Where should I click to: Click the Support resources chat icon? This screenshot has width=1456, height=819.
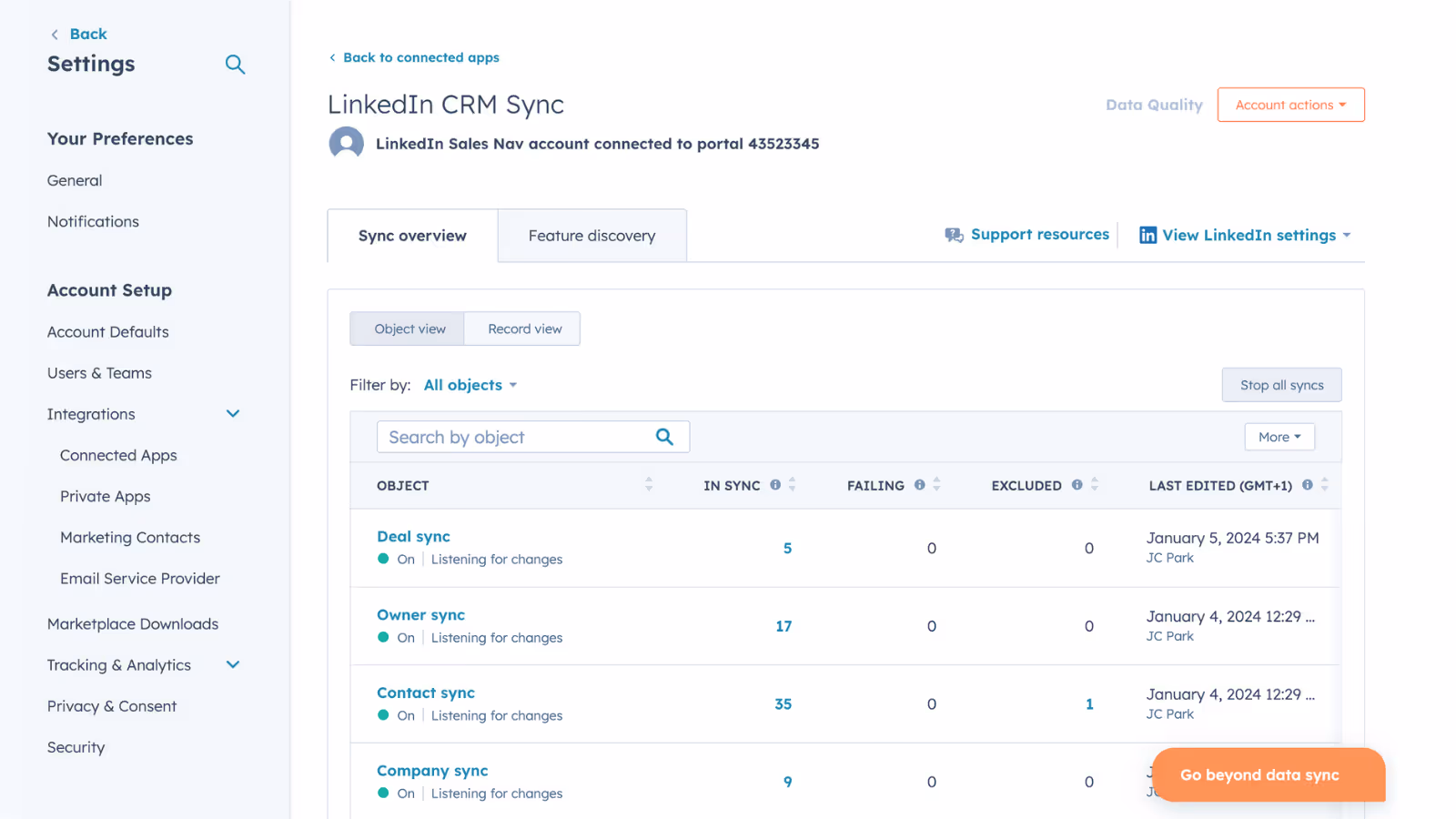954,235
